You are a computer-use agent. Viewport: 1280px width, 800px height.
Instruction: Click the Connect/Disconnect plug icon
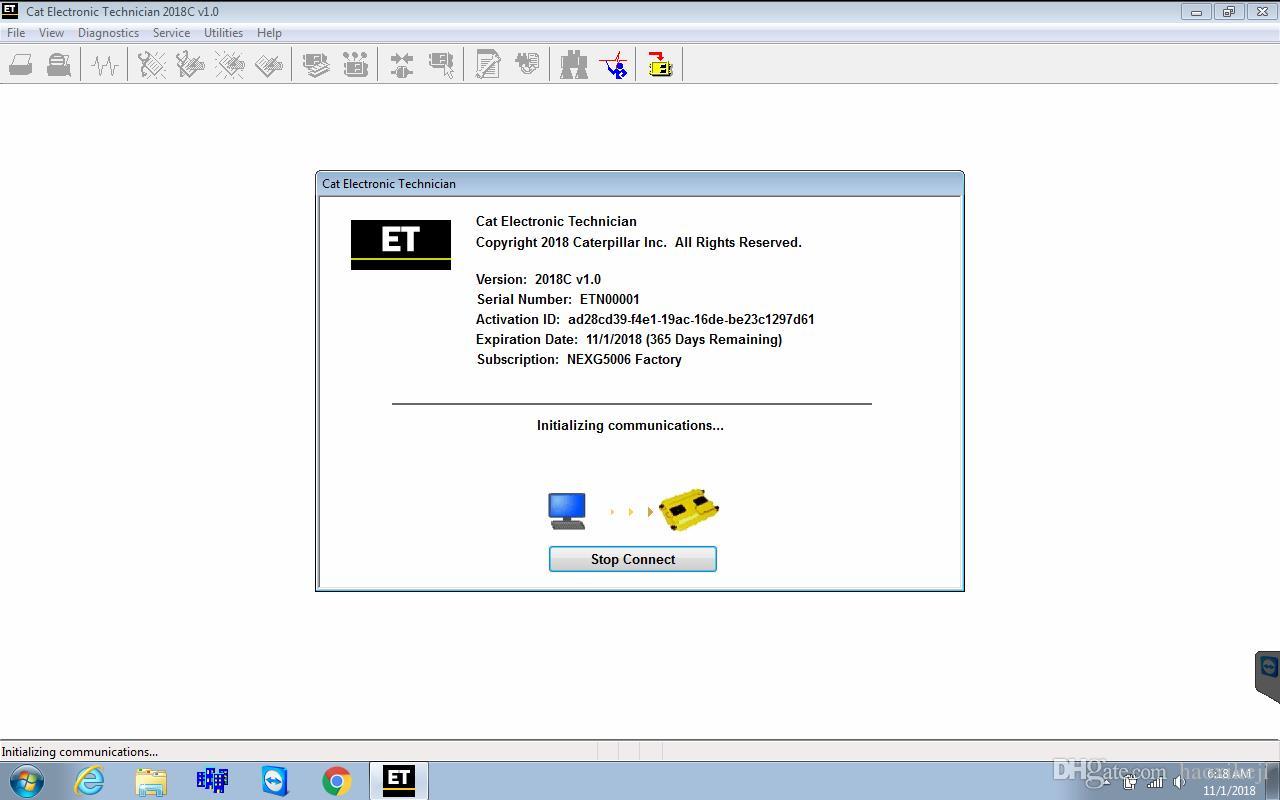click(402, 66)
